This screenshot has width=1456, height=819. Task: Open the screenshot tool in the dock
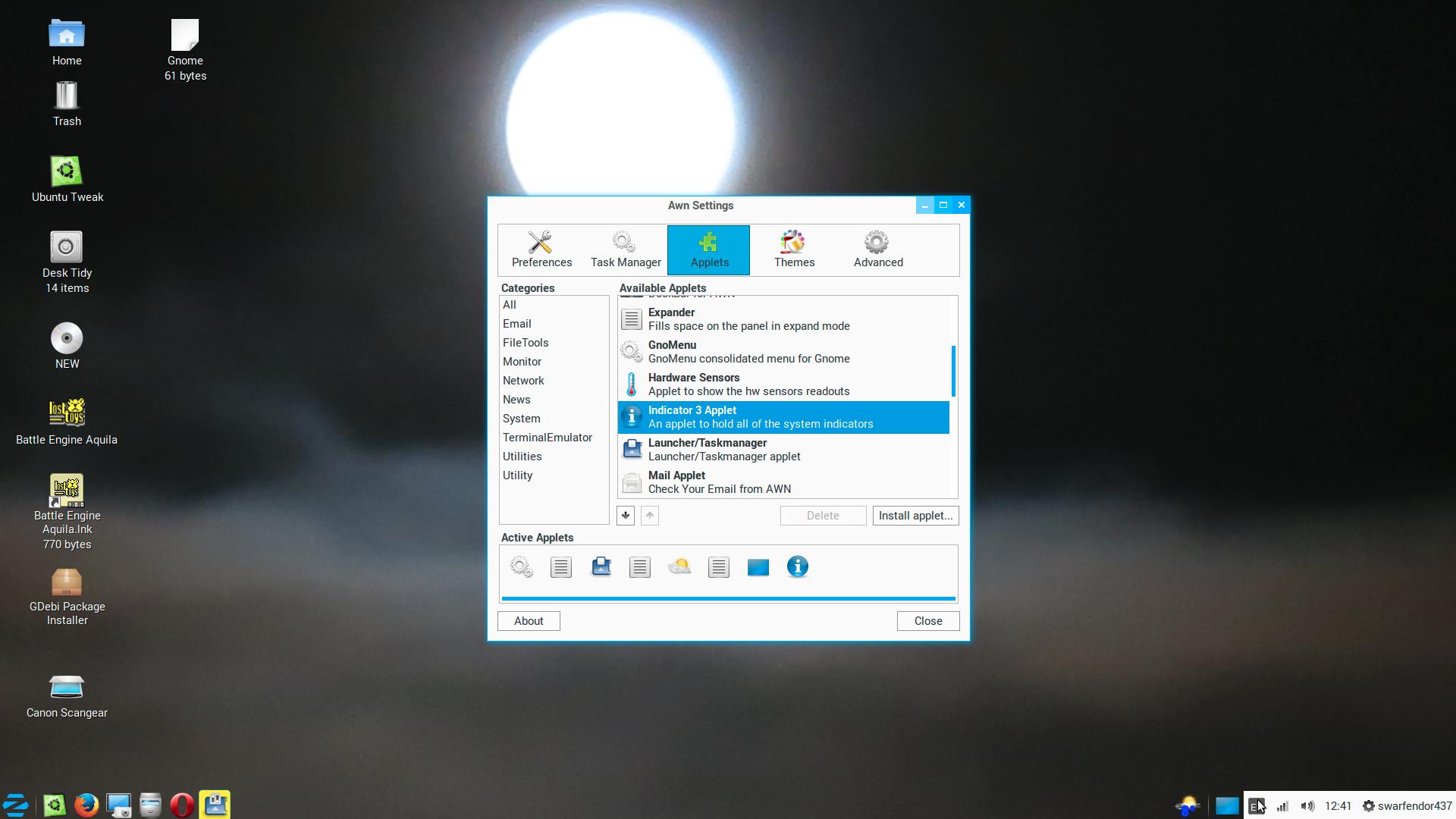click(x=119, y=805)
